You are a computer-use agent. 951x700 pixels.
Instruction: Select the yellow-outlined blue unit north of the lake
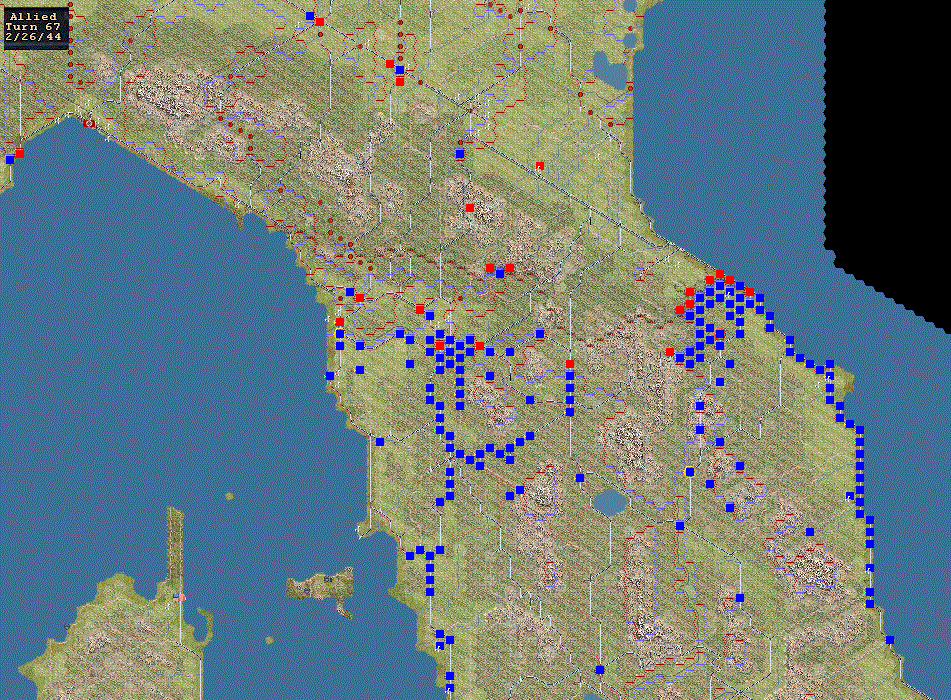click(690, 472)
